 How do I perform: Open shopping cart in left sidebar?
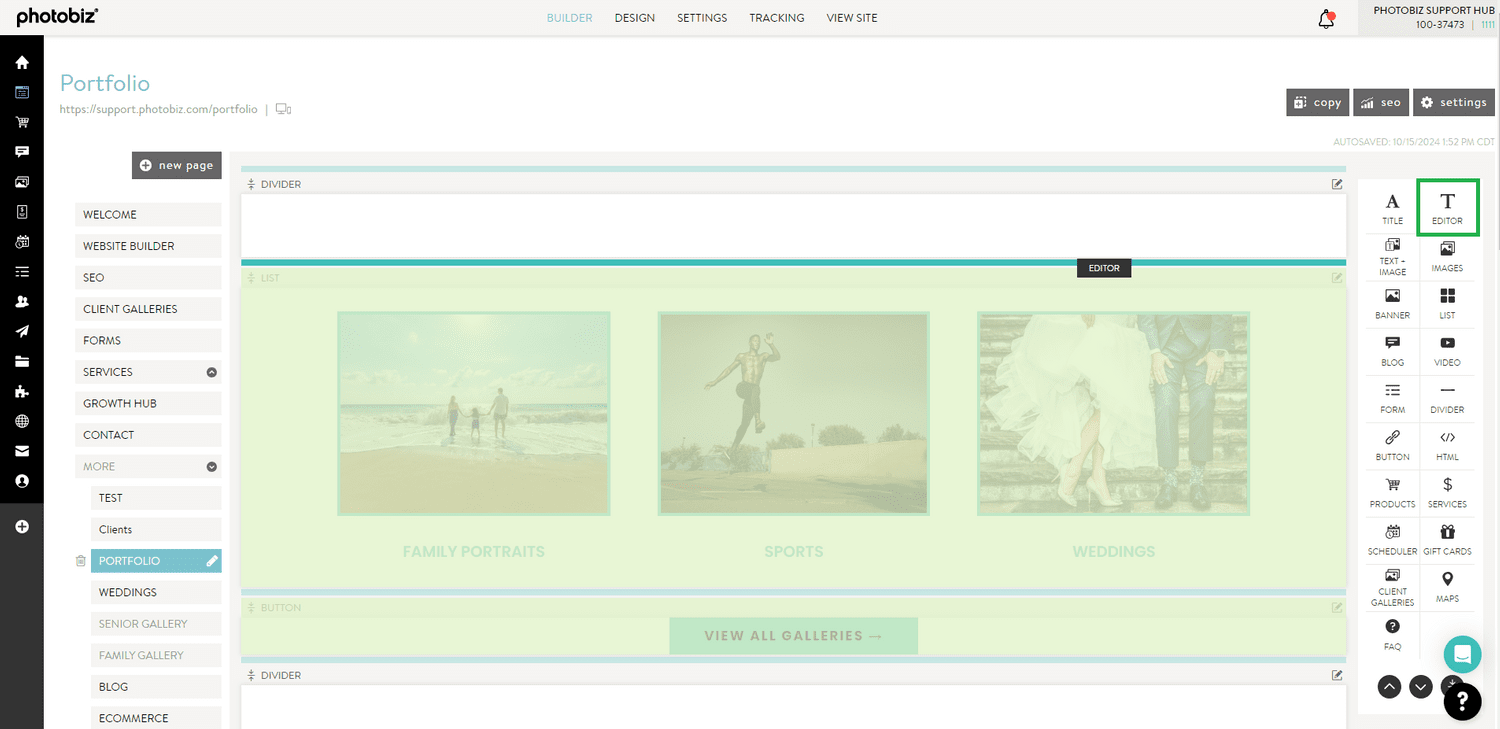pos(22,122)
